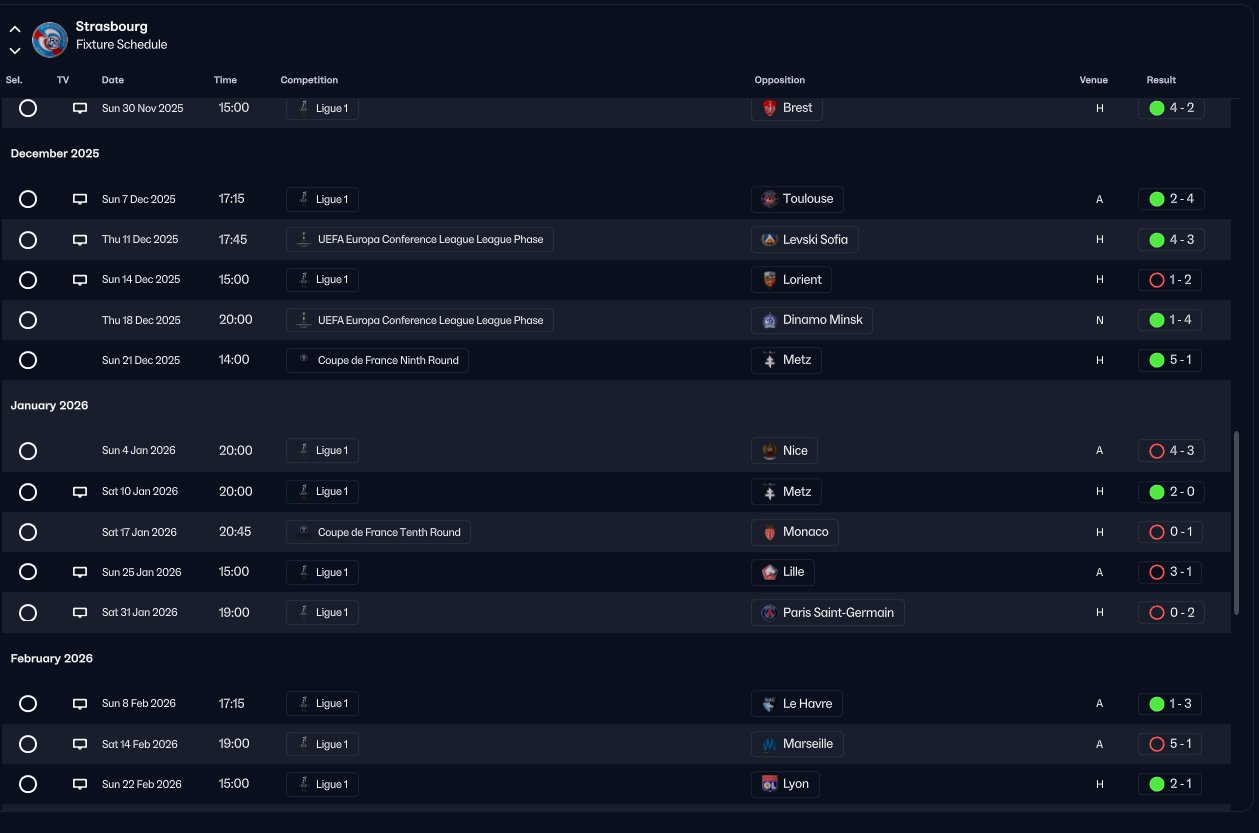View the 5 - 1 result at Marseille

(x=1171, y=744)
